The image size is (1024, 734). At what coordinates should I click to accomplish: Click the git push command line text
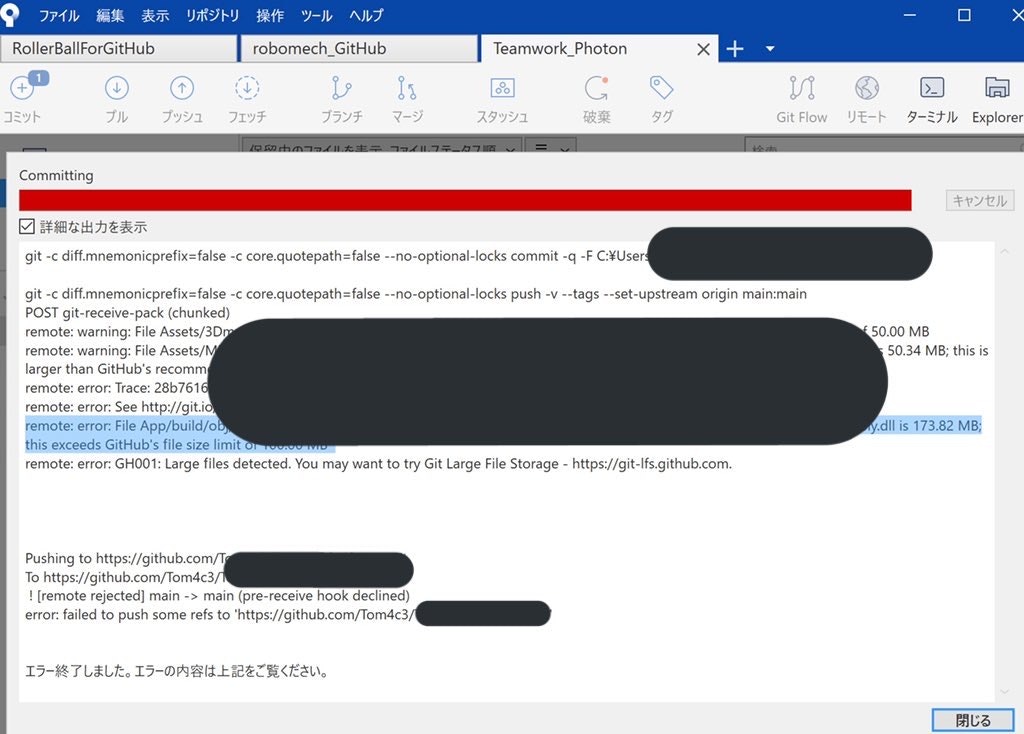(x=415, y=294)
